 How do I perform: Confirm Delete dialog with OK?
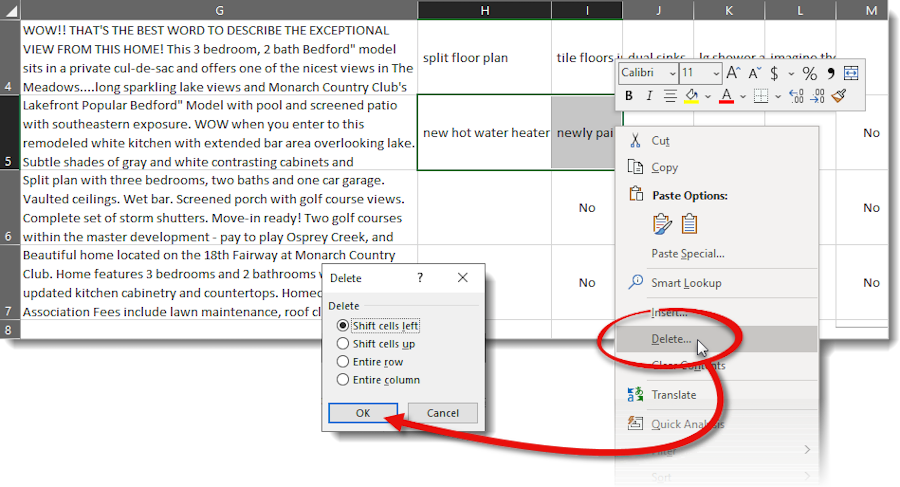pos(363,412)
